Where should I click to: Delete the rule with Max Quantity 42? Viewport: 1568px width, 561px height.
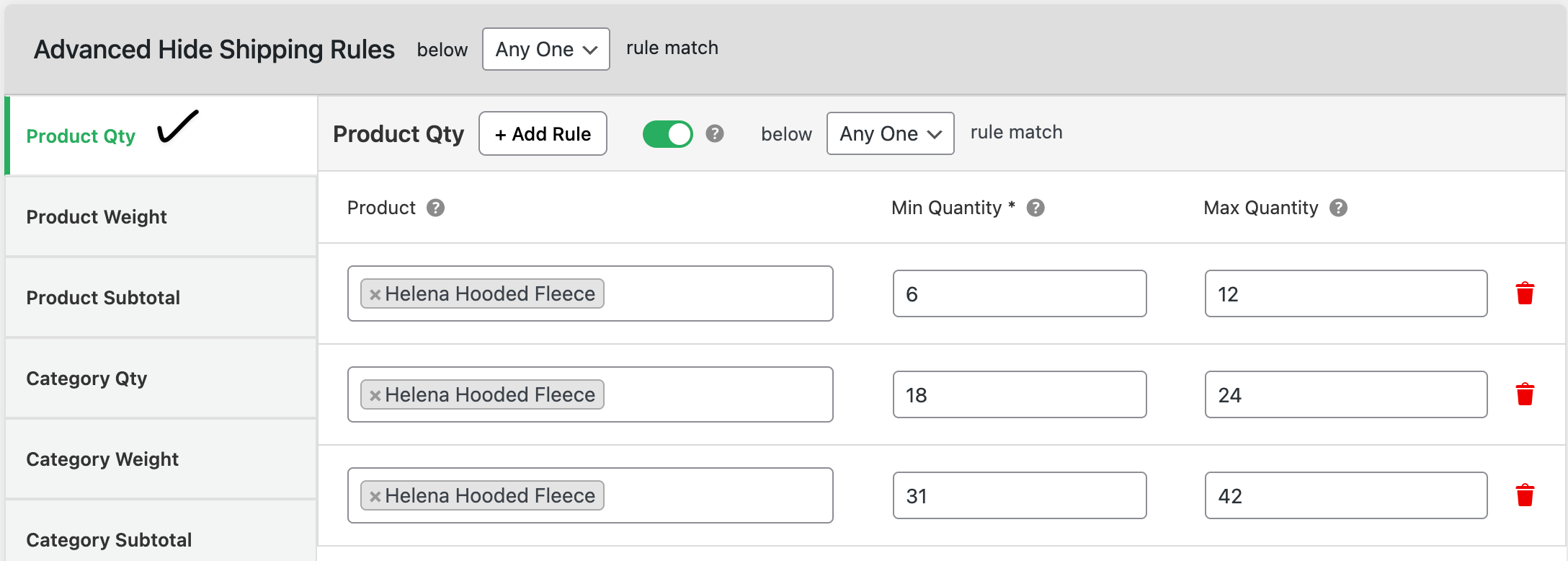point(1525,495)
